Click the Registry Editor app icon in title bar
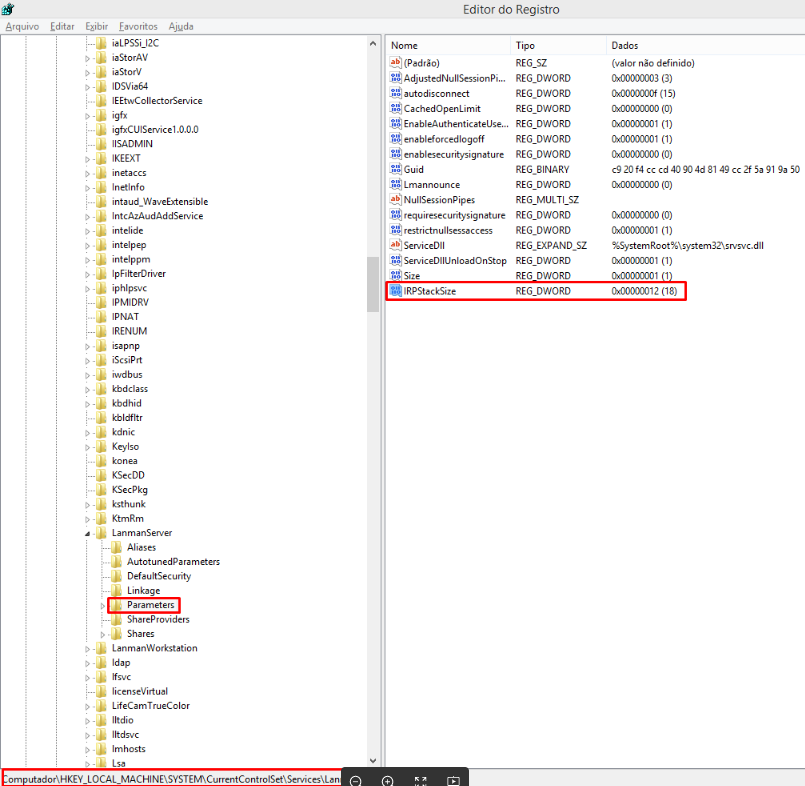Viewport: 805px width, 786px height. pyautogui.click(x=8, y=9)
